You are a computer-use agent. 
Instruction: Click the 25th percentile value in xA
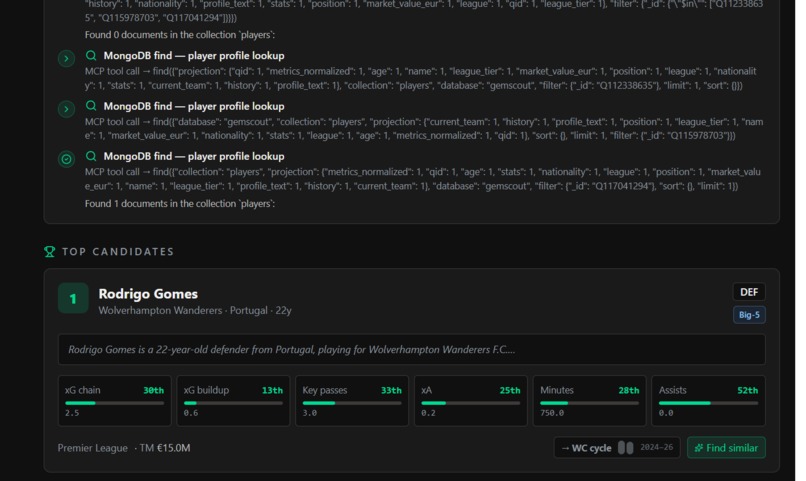(x=510, y=391)
